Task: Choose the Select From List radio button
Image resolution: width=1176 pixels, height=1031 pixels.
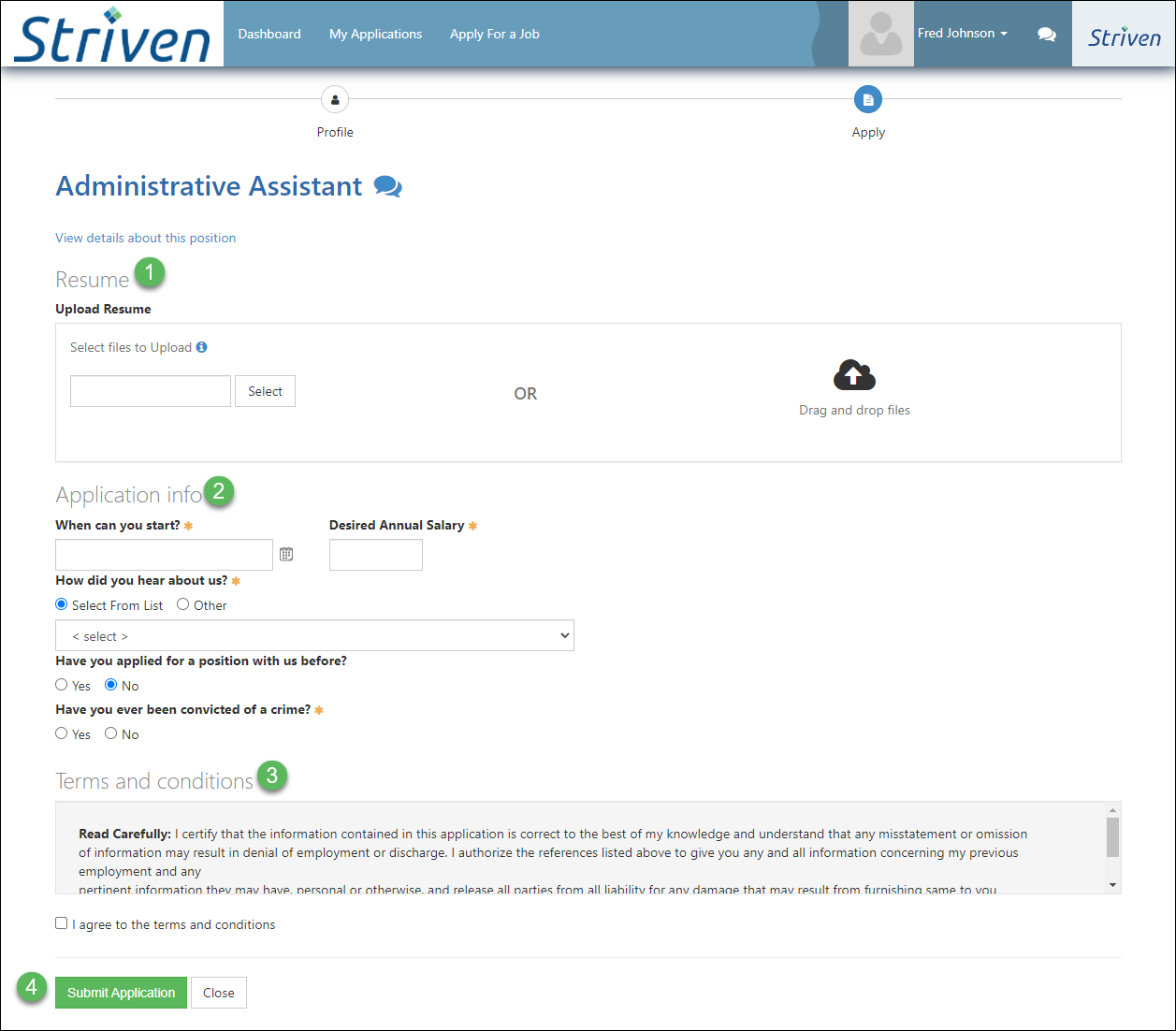Action: [62, 604]
